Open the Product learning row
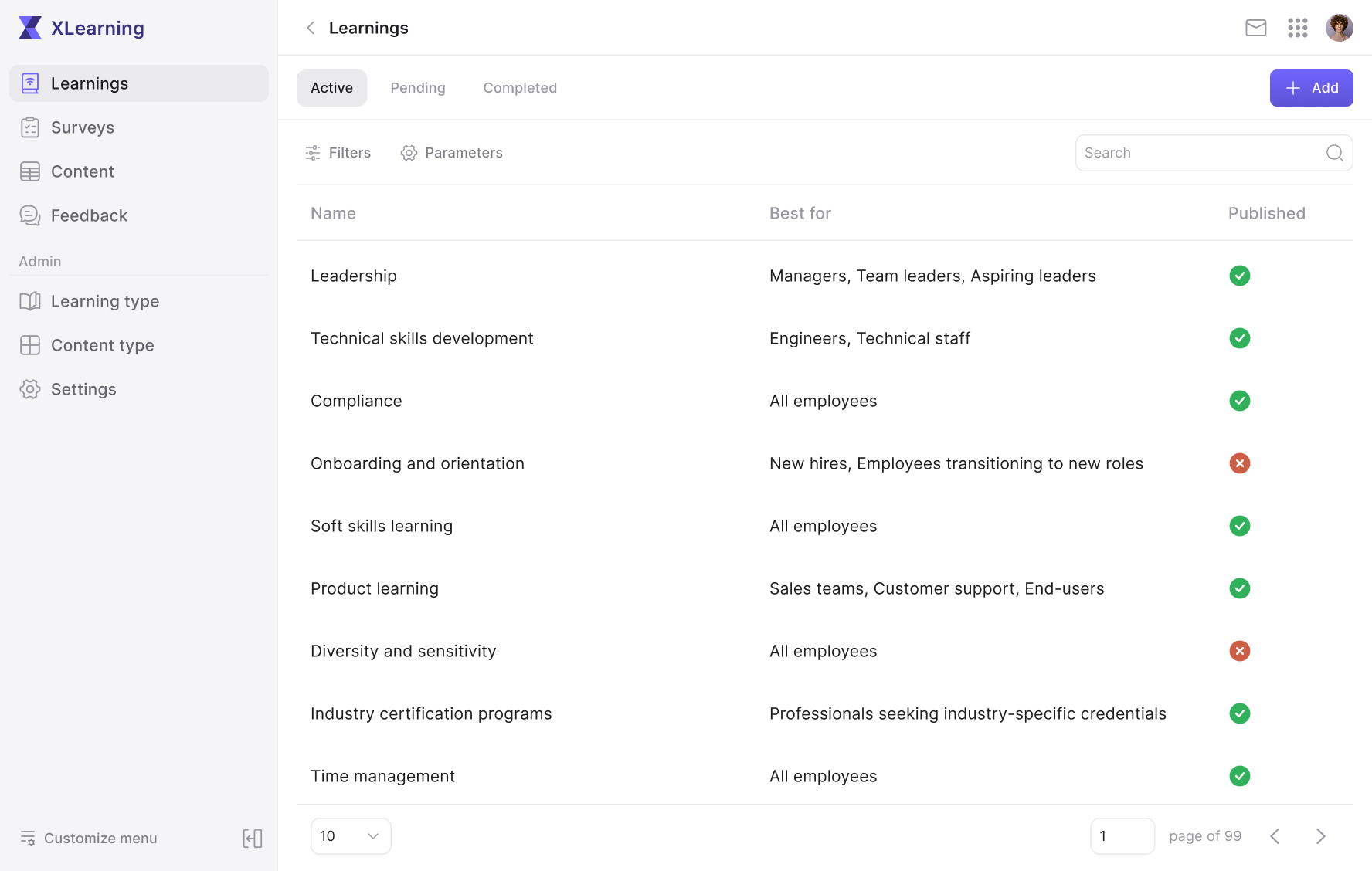This screenshot has width=1372, height=871. pyautogui.click(x=825, y=588)
